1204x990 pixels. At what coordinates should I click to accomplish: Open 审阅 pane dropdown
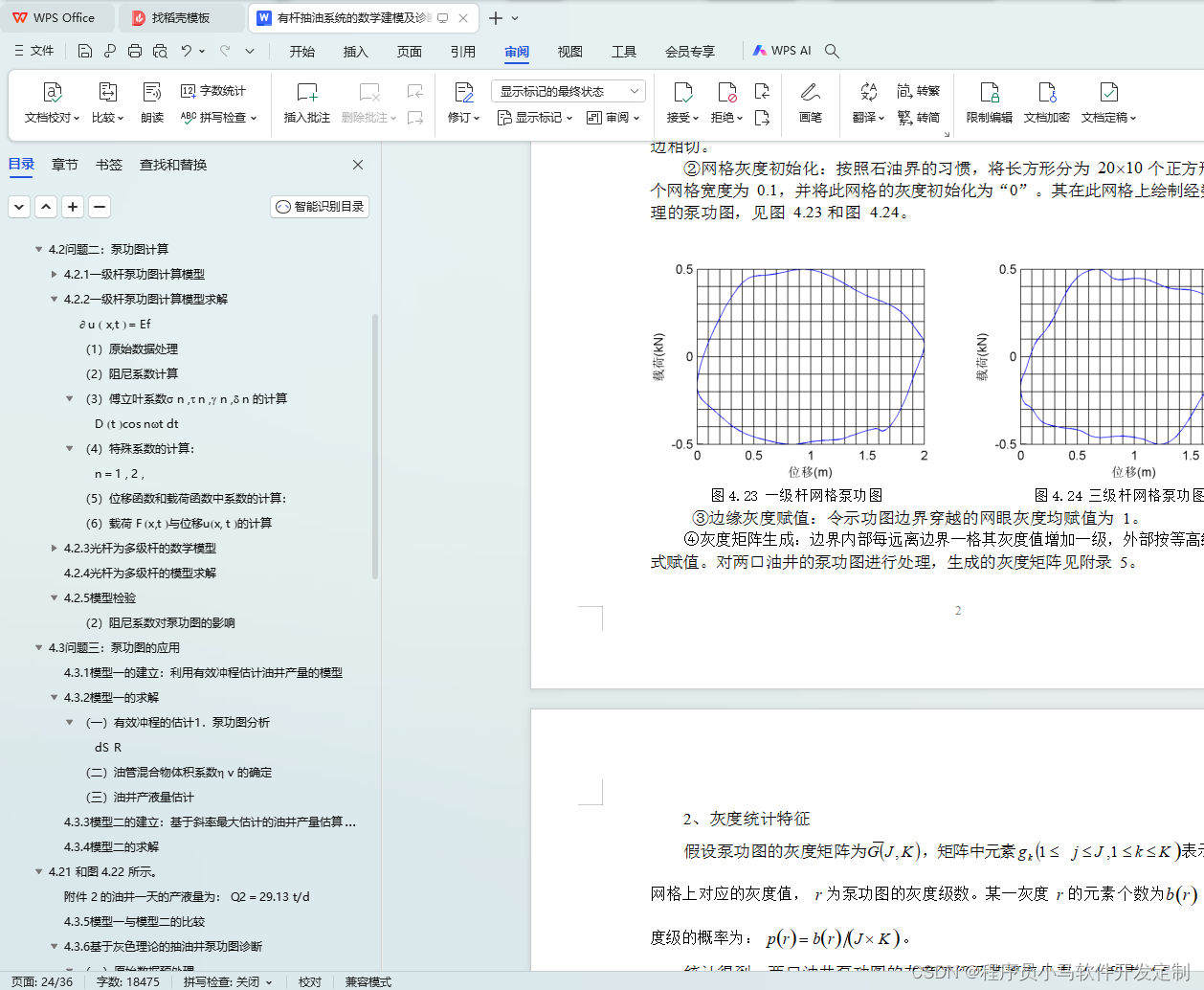coord(613,118)
